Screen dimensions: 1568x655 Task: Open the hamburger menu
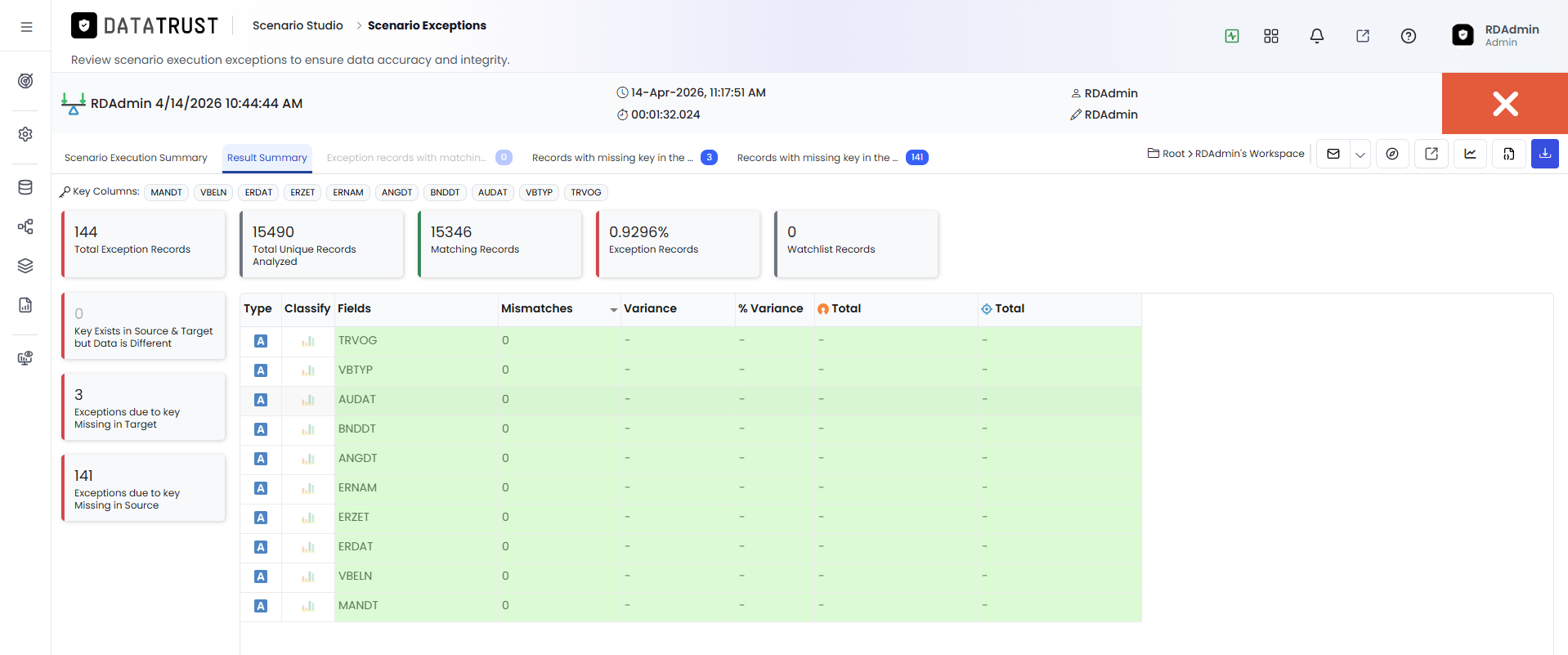pos(26,27)
